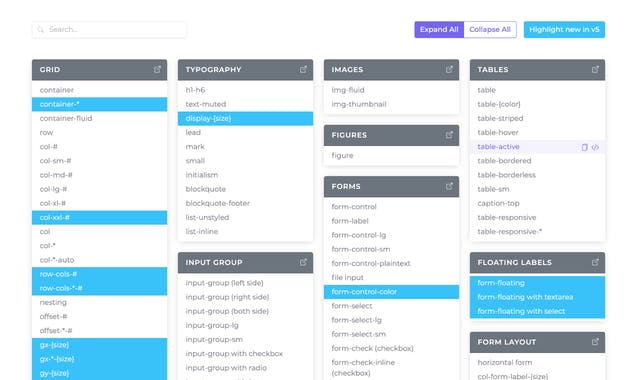
Task: Select form-check (checkbox) item
Action: click(x=392, y=348)
